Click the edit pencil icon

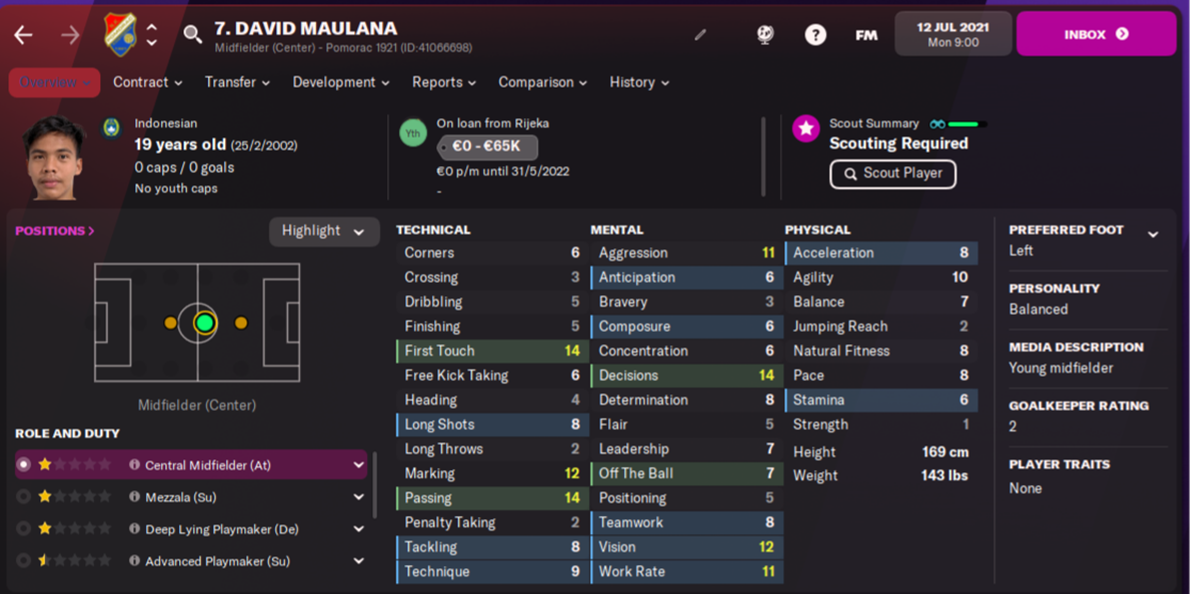pyautogui.click(x=700, y=35)
